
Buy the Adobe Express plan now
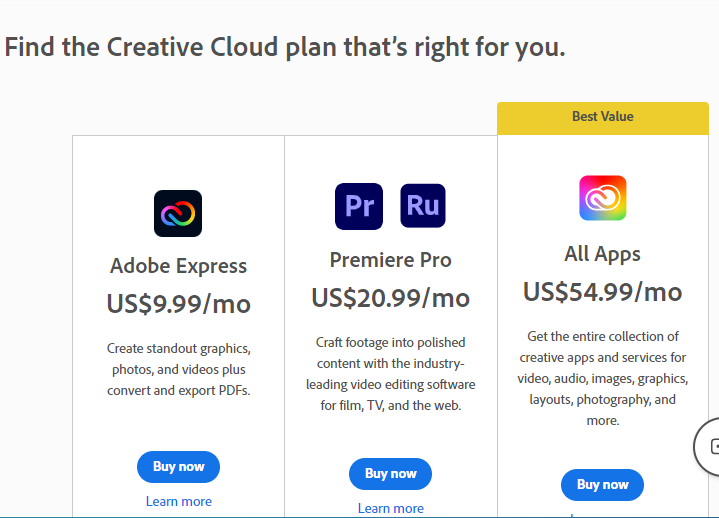click(178, 467)
